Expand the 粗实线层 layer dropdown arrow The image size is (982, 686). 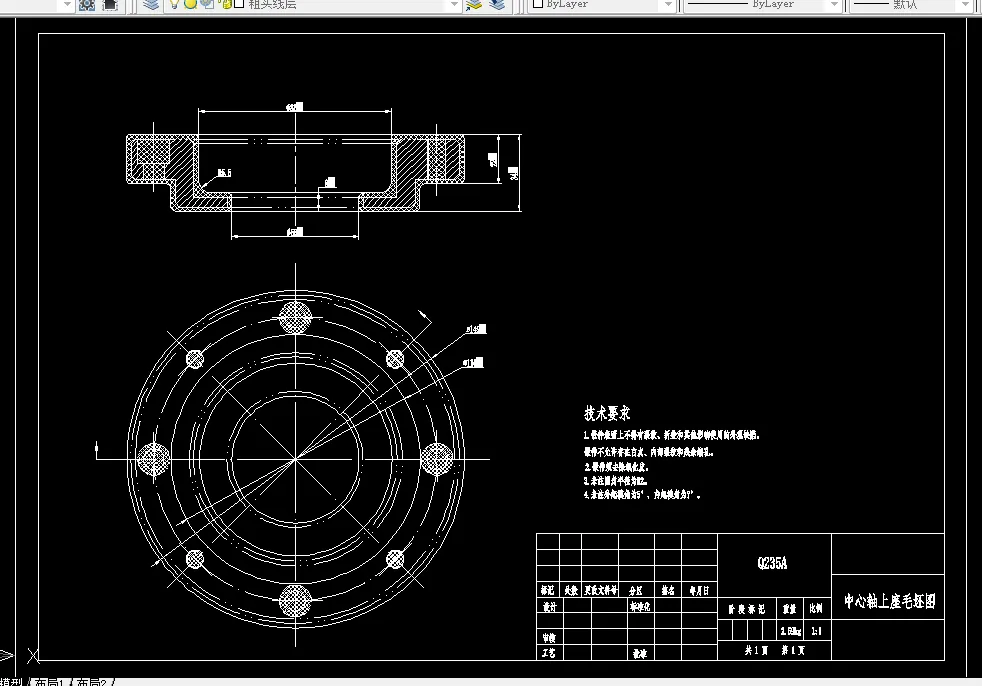click(x=455, y=5)
